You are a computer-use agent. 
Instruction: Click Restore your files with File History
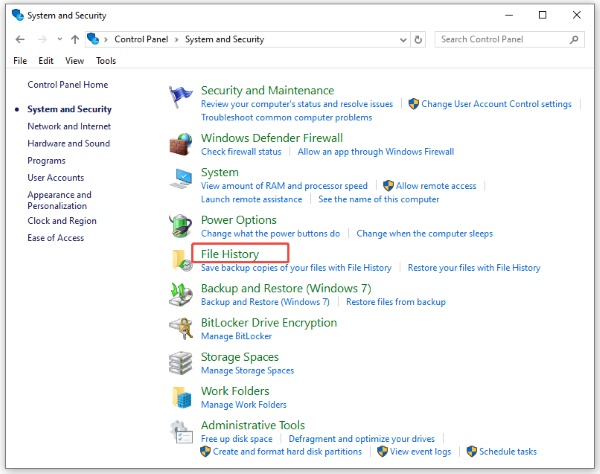tap(474, 268)
